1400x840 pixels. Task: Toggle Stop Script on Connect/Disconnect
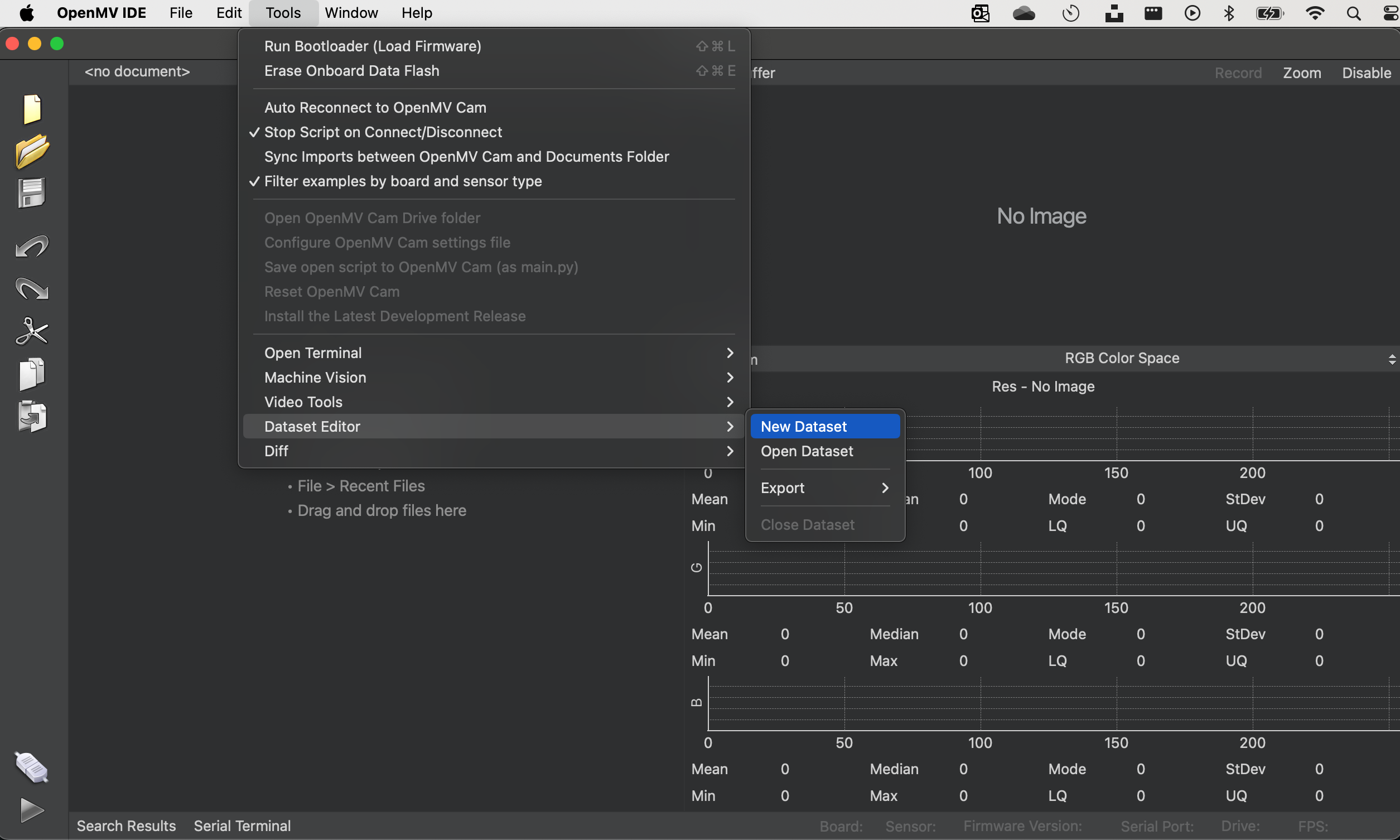click(494, 132)
